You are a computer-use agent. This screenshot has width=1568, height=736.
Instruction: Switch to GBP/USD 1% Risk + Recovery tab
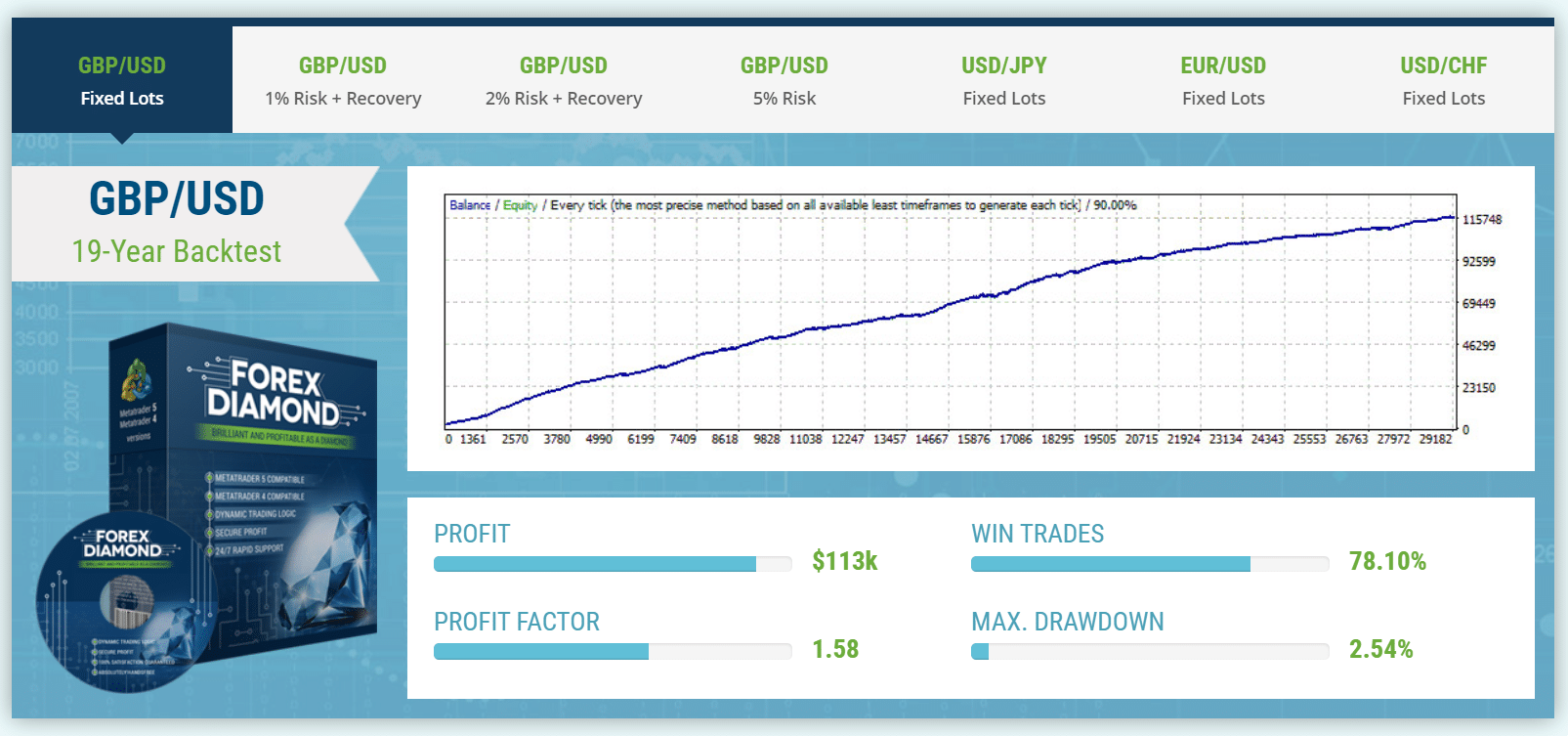pos(343,80)
